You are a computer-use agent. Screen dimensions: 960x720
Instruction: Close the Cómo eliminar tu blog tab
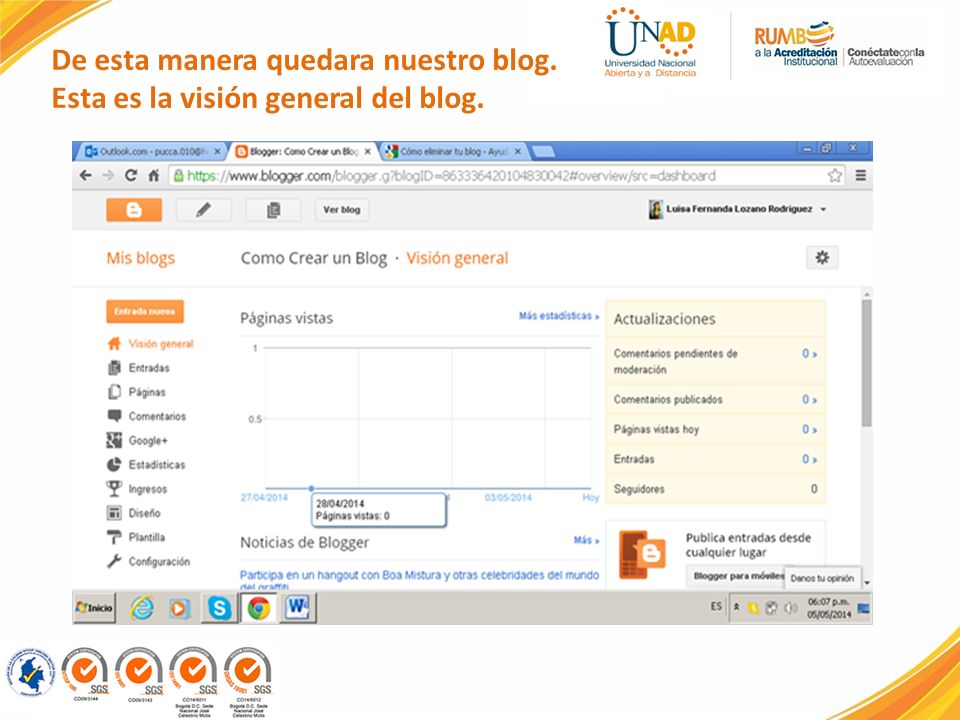(x=517, y=151)
